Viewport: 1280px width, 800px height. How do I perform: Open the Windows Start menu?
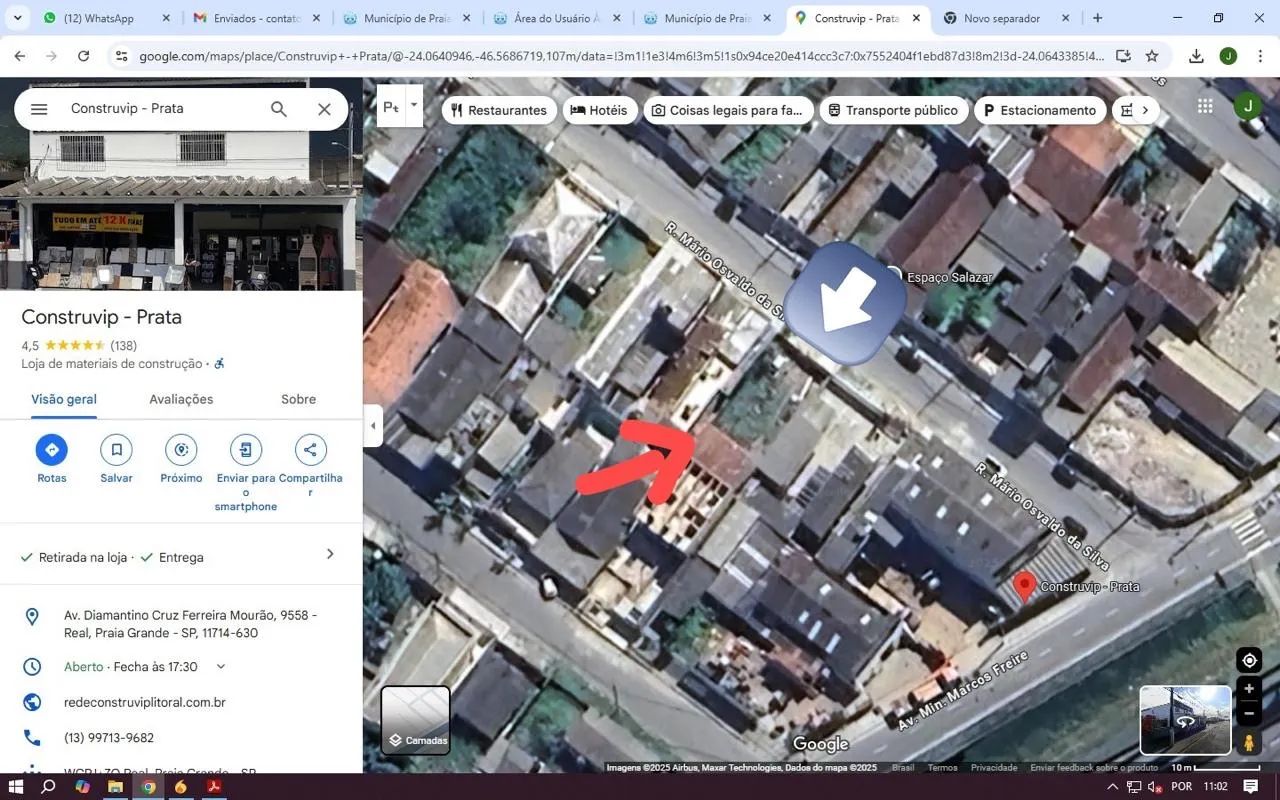pyautogui.click(x=16, y=787)
